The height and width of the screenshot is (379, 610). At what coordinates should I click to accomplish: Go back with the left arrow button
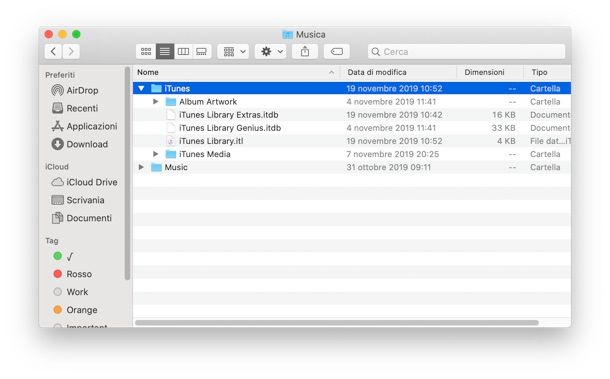click(53, 51)
